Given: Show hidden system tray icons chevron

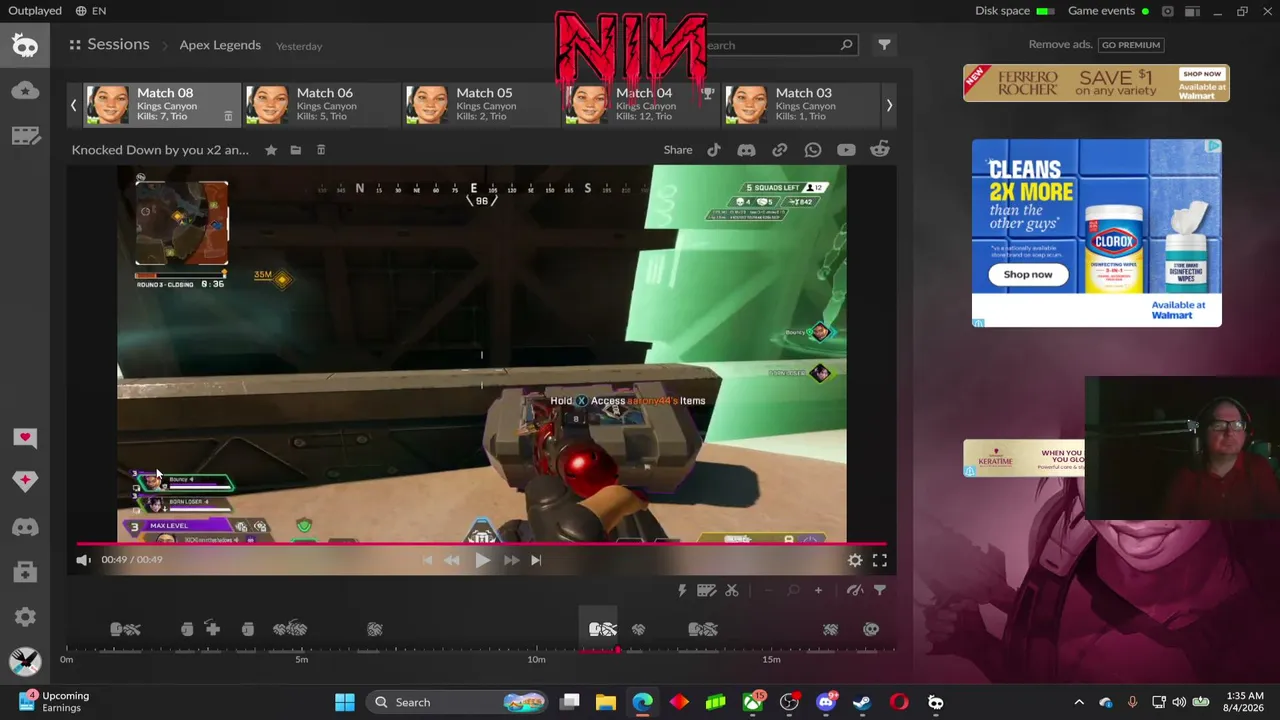Looking at the screenshot, I should [1079, 702].
